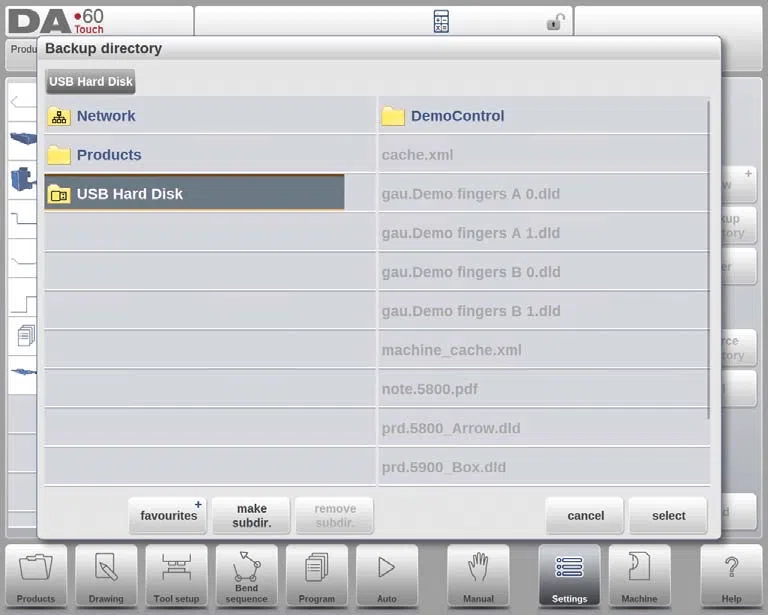Click gau.Demo fingers B 1.dld

[x=544, y=311]
